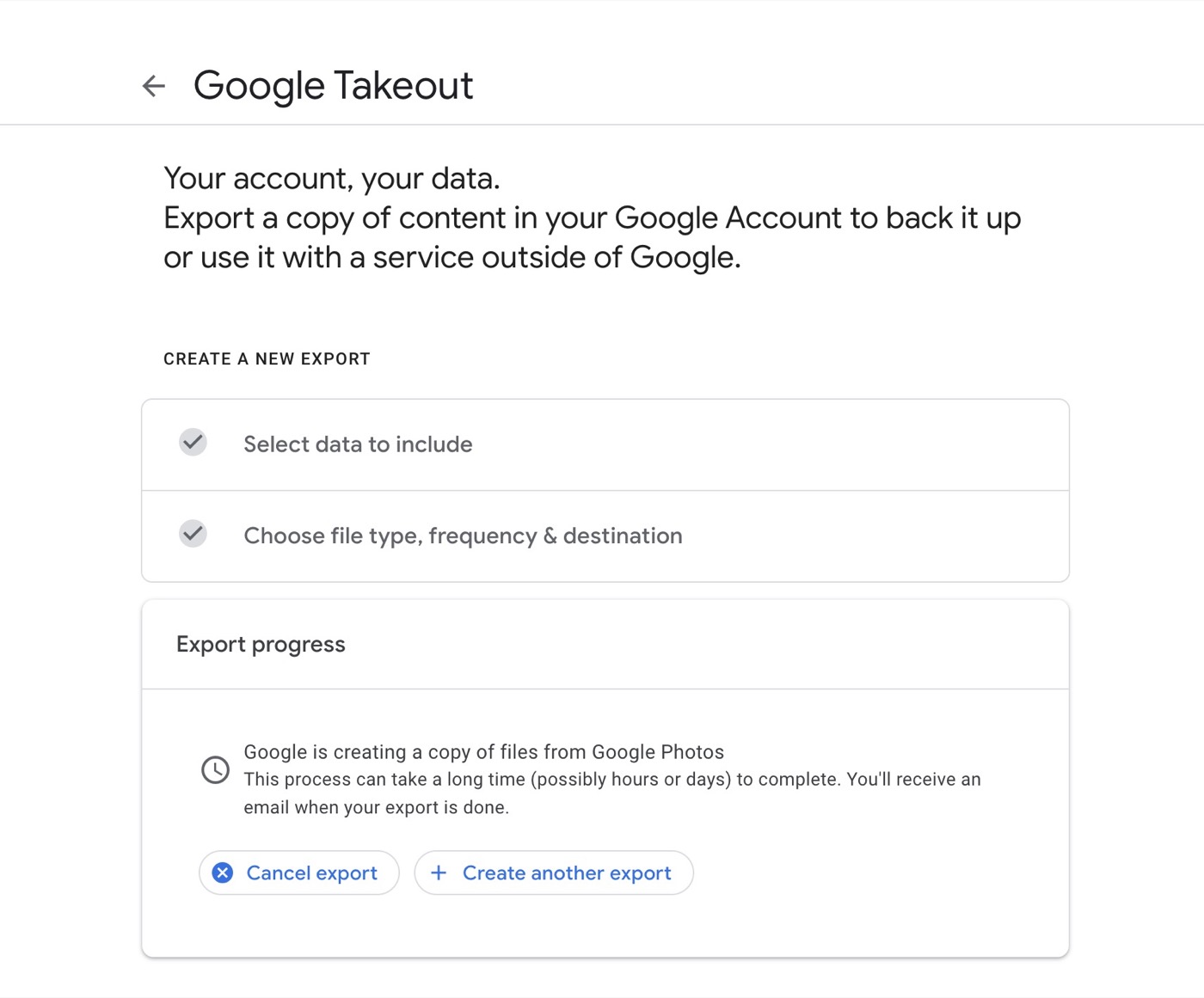Expand the Select data to include step
This screenshot has width=1204, height=998.
(358, 444)
